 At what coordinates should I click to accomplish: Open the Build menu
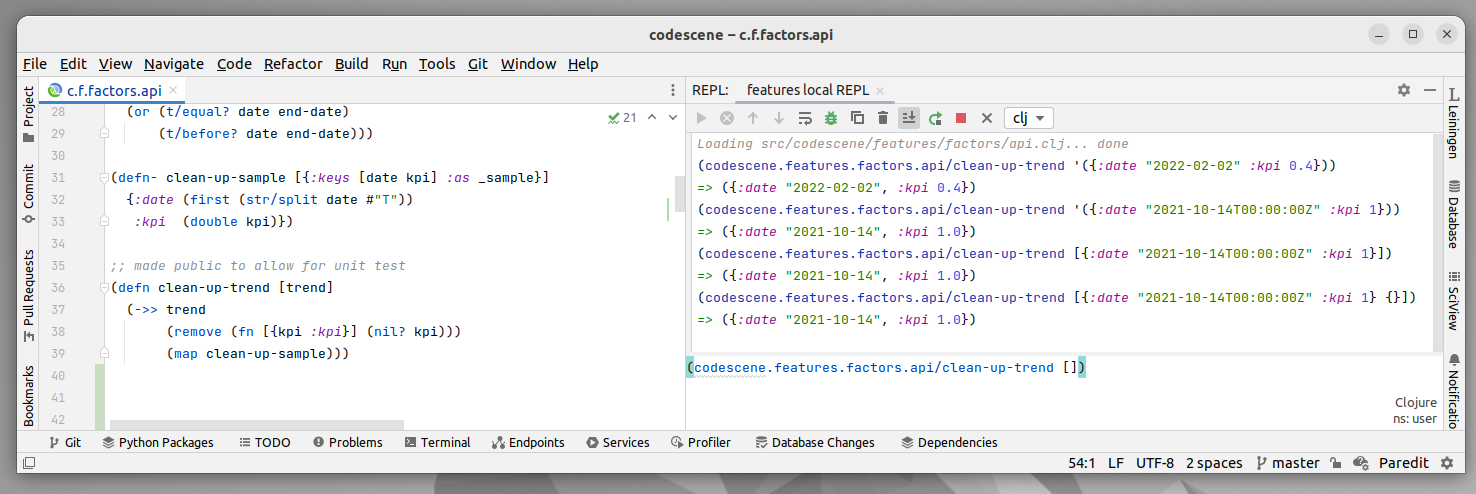point(352,64)
